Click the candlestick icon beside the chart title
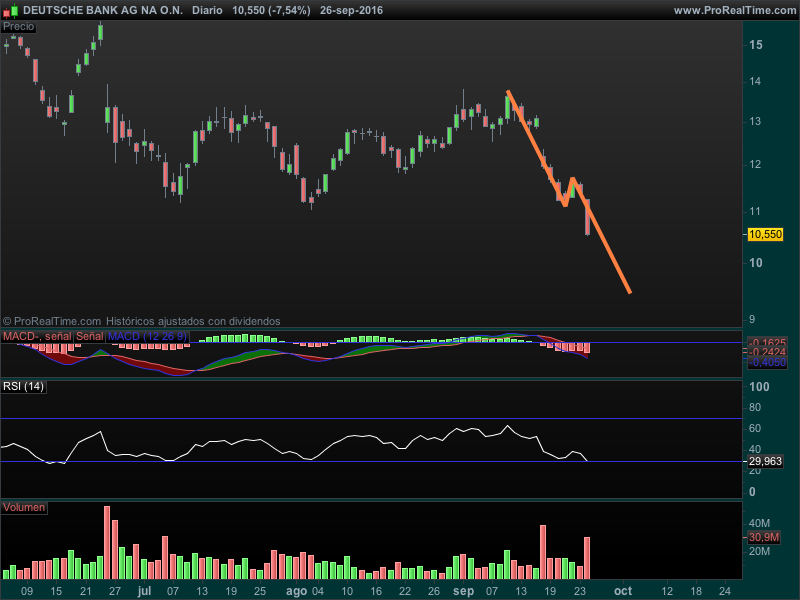This screenshot has height=600, width=800. [x=10, y=10]
